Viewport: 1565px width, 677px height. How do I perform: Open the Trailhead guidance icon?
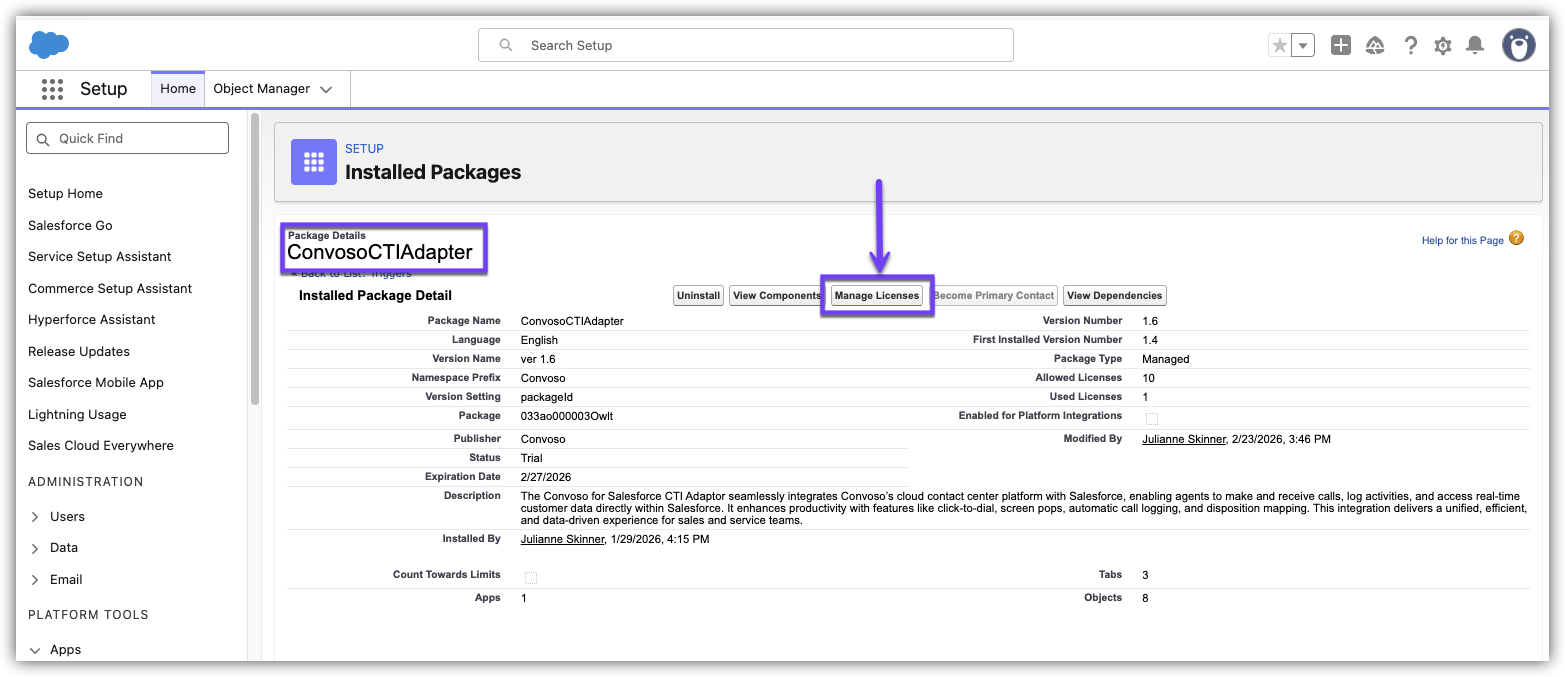pyautogui.click(x=1375, y=45)
